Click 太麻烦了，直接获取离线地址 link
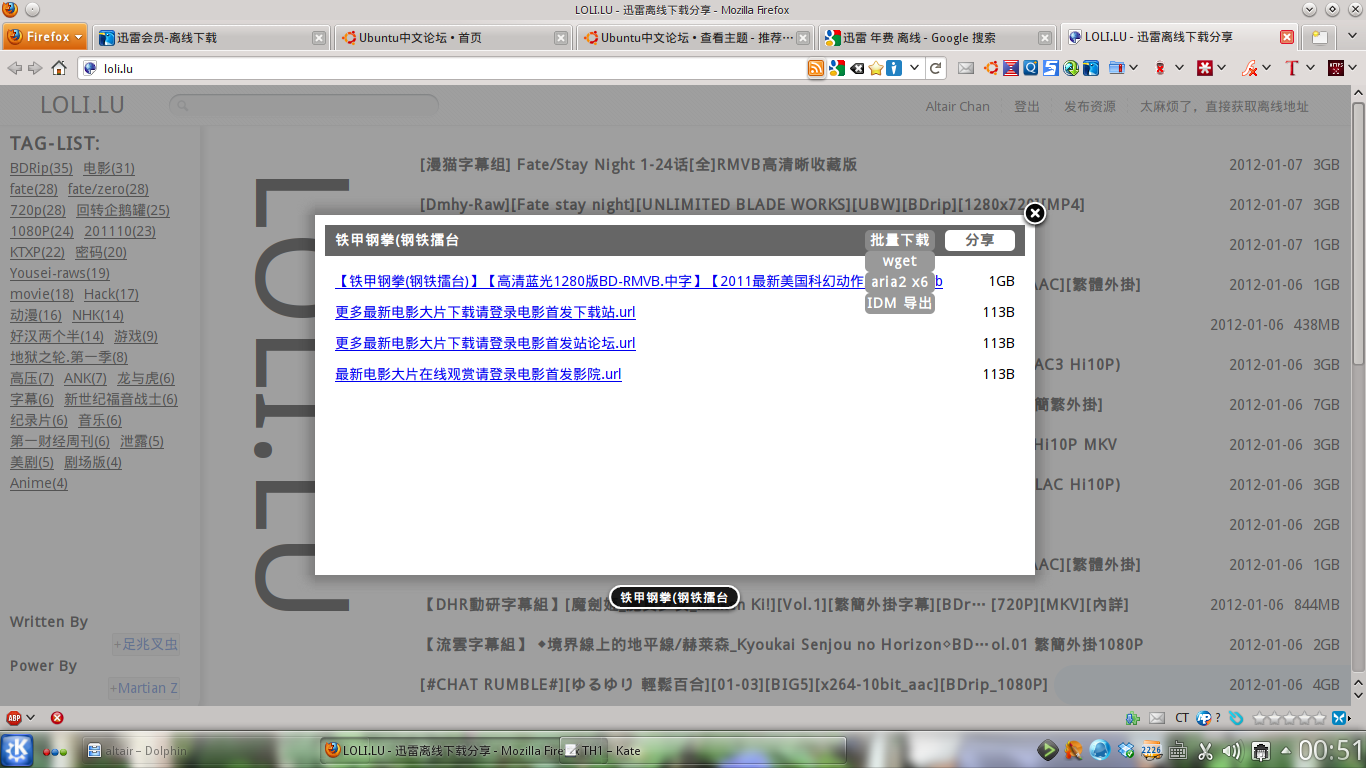Image resolution: width=1366 pixels, height=768 pixels. click(1224, 106)
